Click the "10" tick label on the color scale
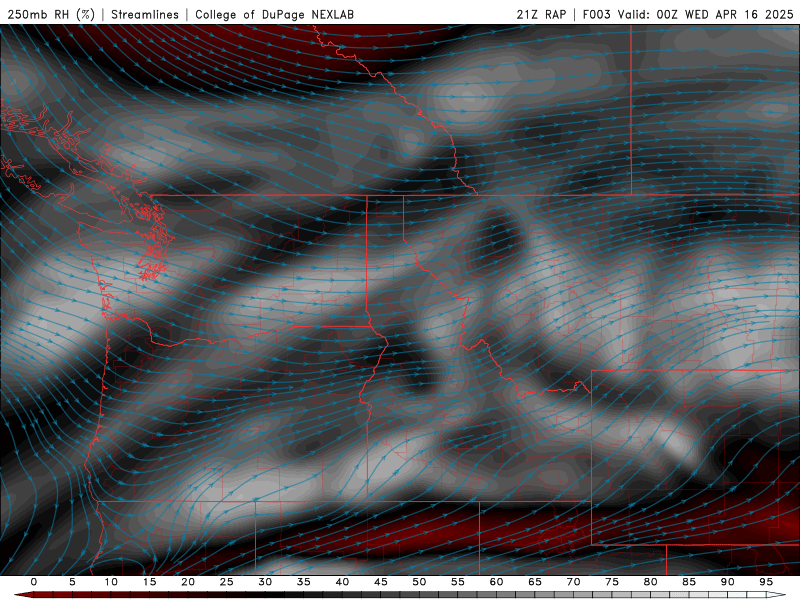Screen dimensions: 800x600 (111, 582)
